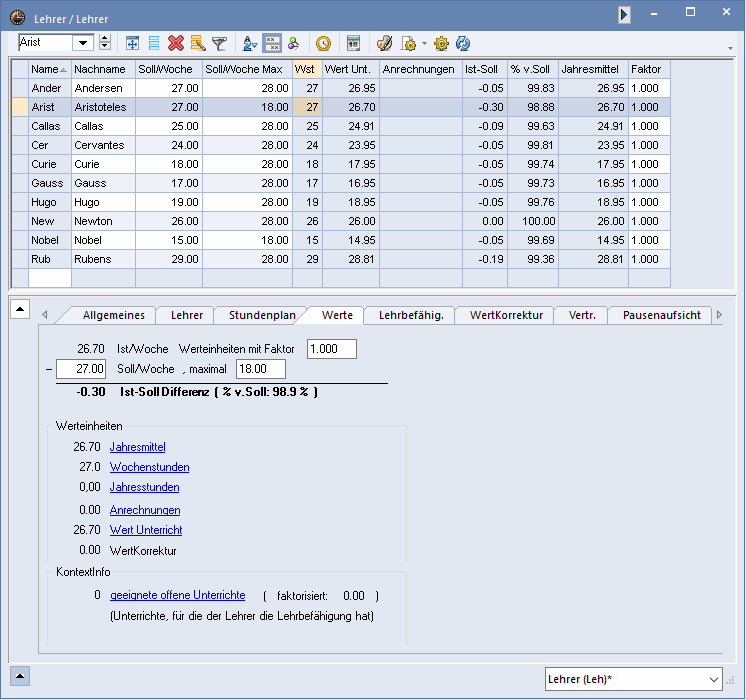Toggle the highlighted form view icon
Image resolution: width=746 pixels, height=700 pixels.
(272, 43)
